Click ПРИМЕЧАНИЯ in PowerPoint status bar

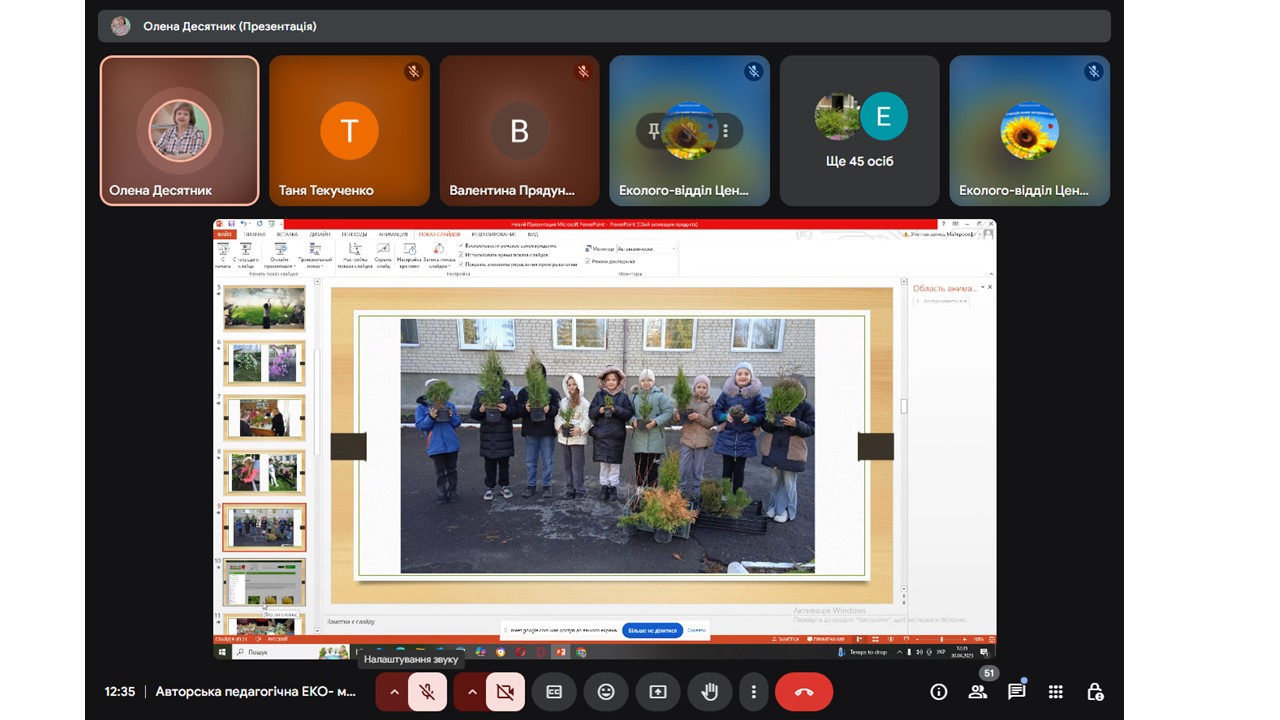click(824, 639)
